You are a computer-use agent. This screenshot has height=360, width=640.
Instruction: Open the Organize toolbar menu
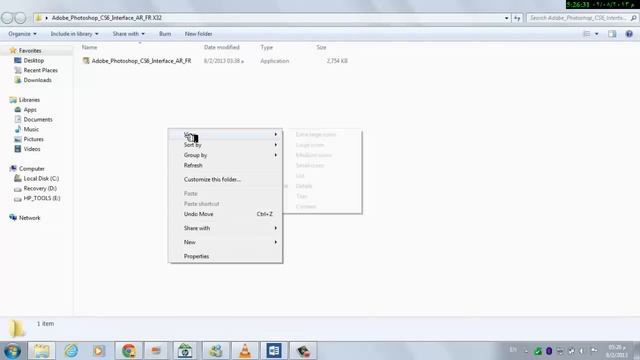tap(22, 34)
